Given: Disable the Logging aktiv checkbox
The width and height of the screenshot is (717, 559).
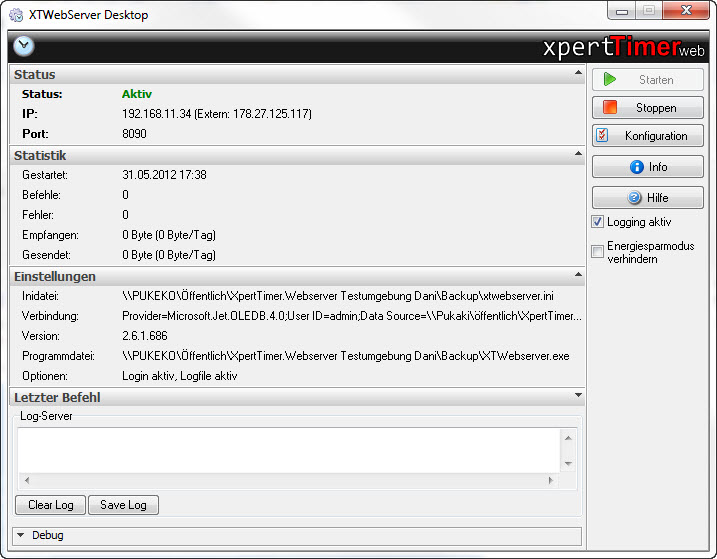Looking at the screenshot, I should click(597, 222).
